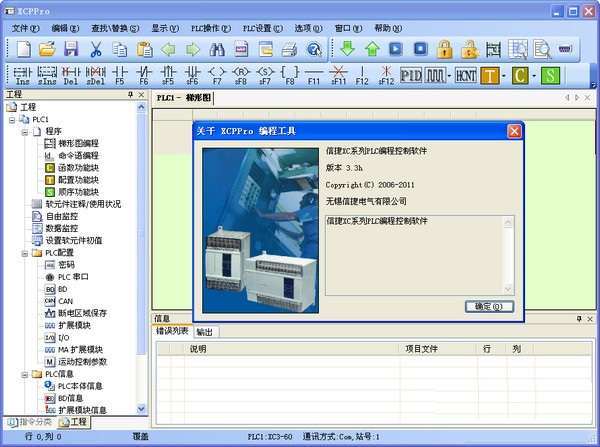
Task: Download program to PLC green down arrow
Action: (x=347, y=49)
